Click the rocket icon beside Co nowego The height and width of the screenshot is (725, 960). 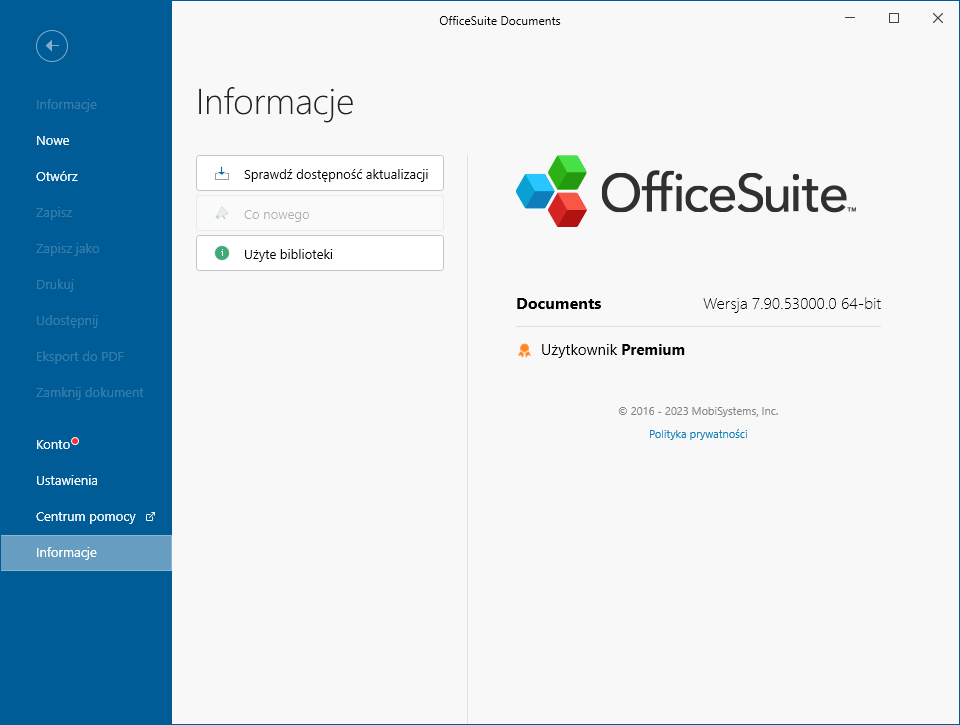[x=222, y=214]
